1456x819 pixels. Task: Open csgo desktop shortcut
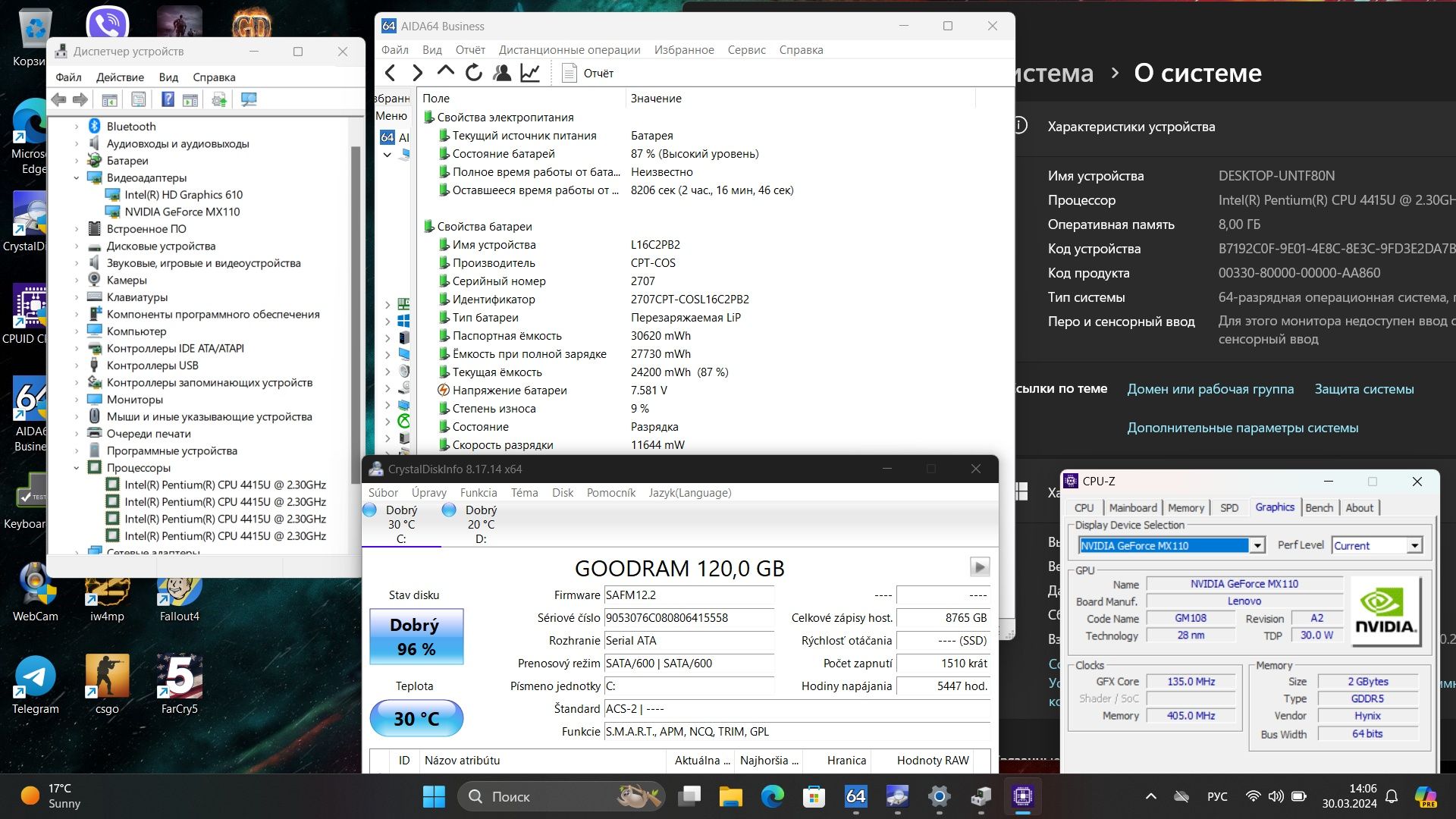pyautogui.click(x=107, y=685)
